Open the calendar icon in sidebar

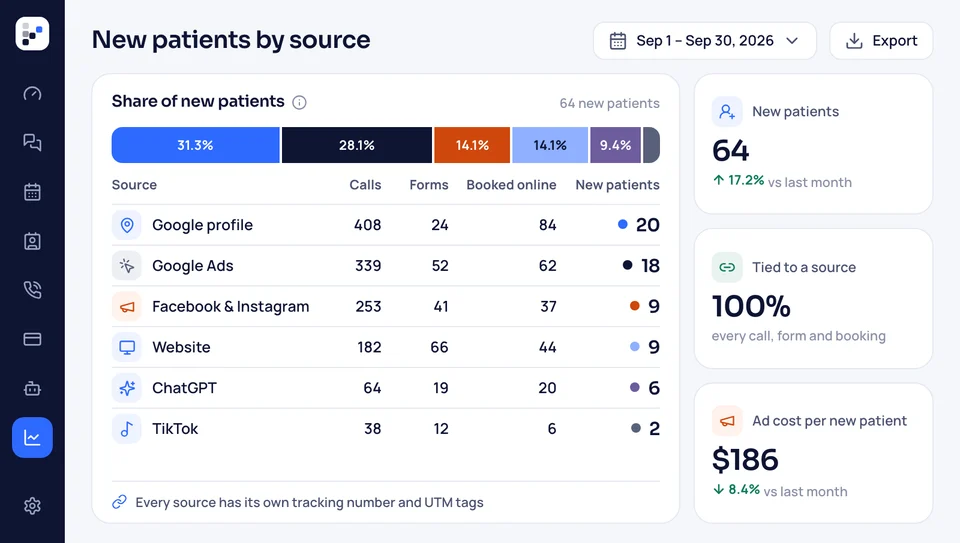[x=32, y=192]
